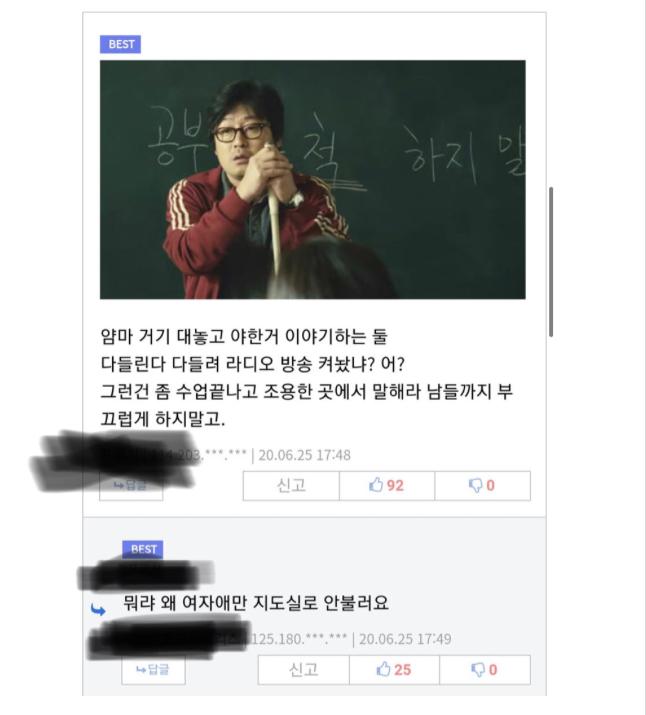Click the thumbs-down icon on the first comment
646x715 pixels.
(475, 486)
